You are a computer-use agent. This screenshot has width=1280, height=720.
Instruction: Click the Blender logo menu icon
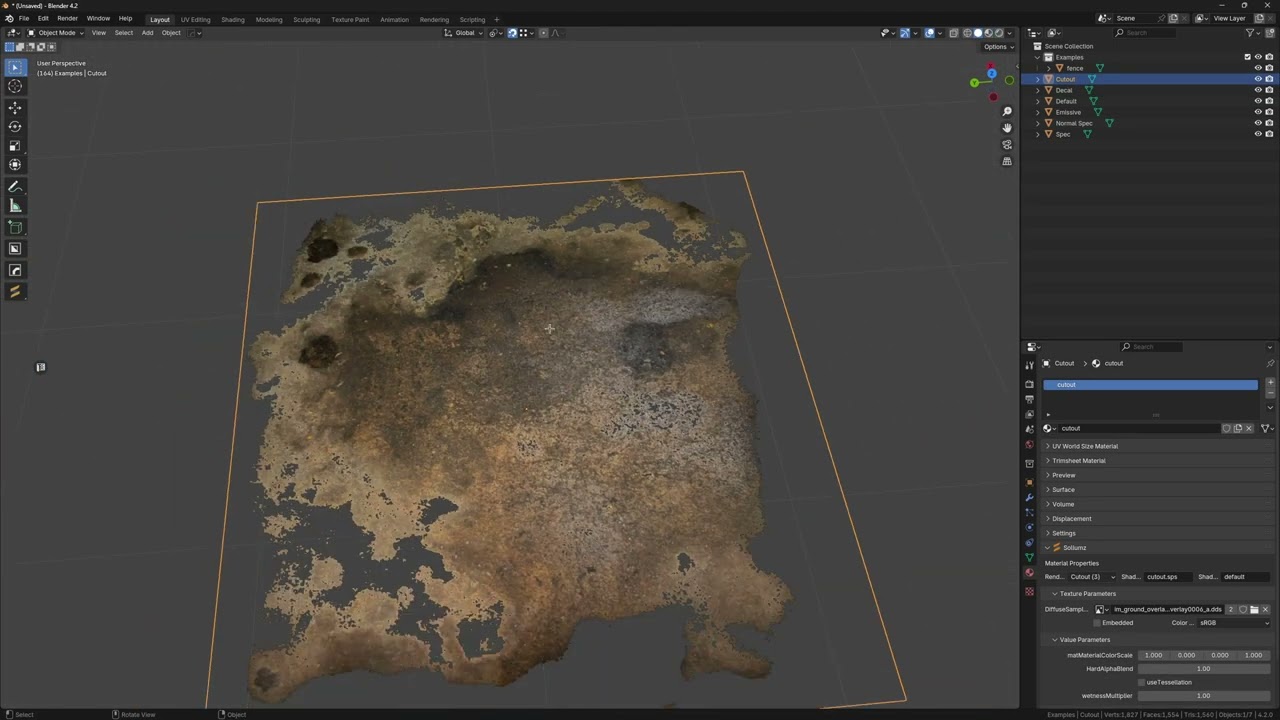(9, 19)
